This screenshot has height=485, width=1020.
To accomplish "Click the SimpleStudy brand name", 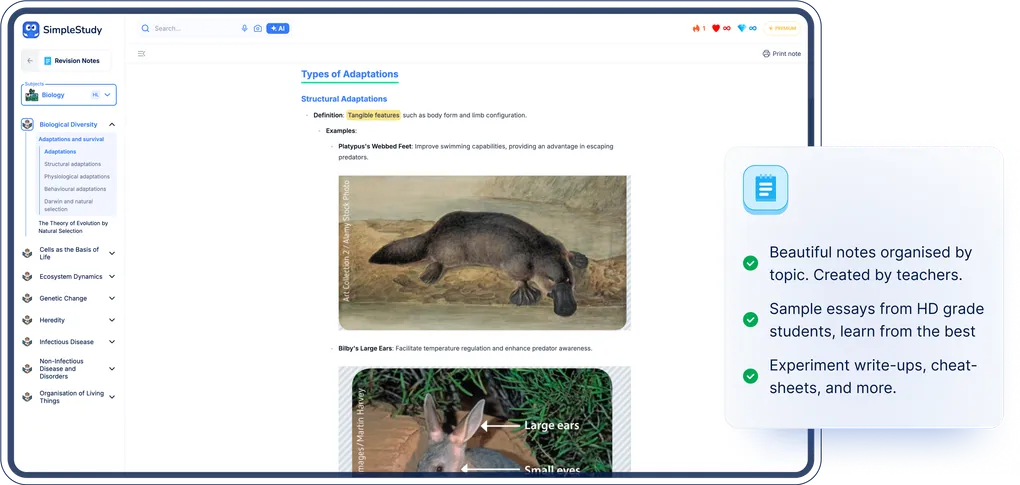I will 72,29.
